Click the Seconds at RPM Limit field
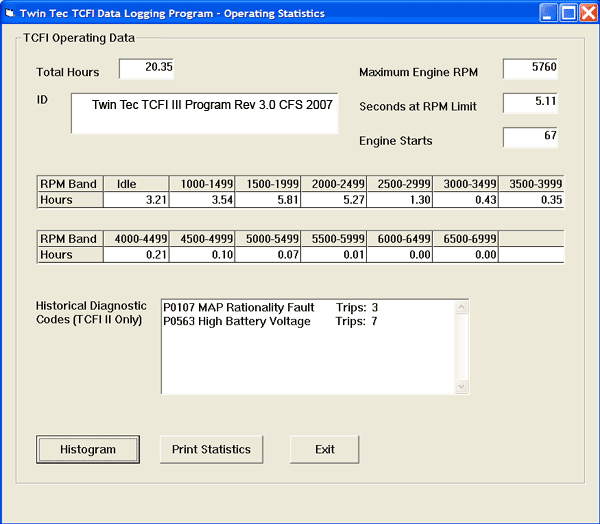 click(530, 102)
